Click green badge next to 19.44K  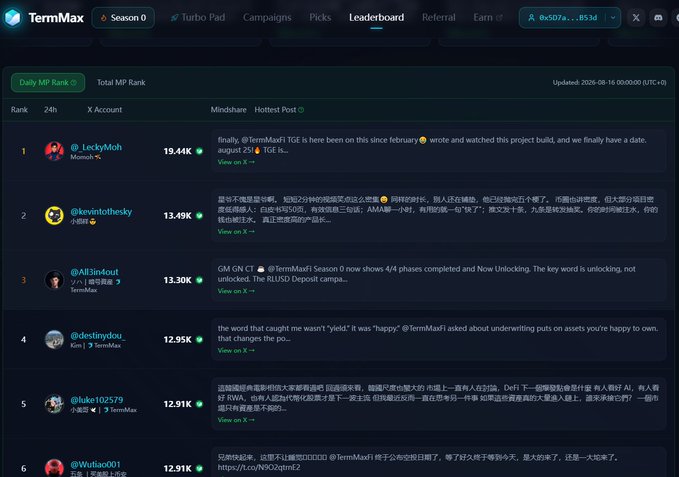pyautogui.click(x=199, y=151)
